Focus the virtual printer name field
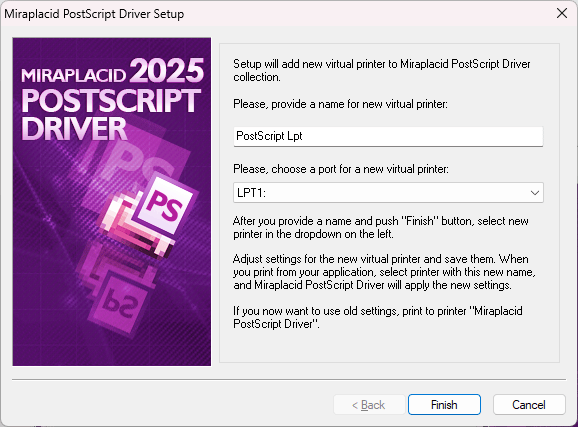578x427 pixels. pyautogui.click(x=388, y=136)
